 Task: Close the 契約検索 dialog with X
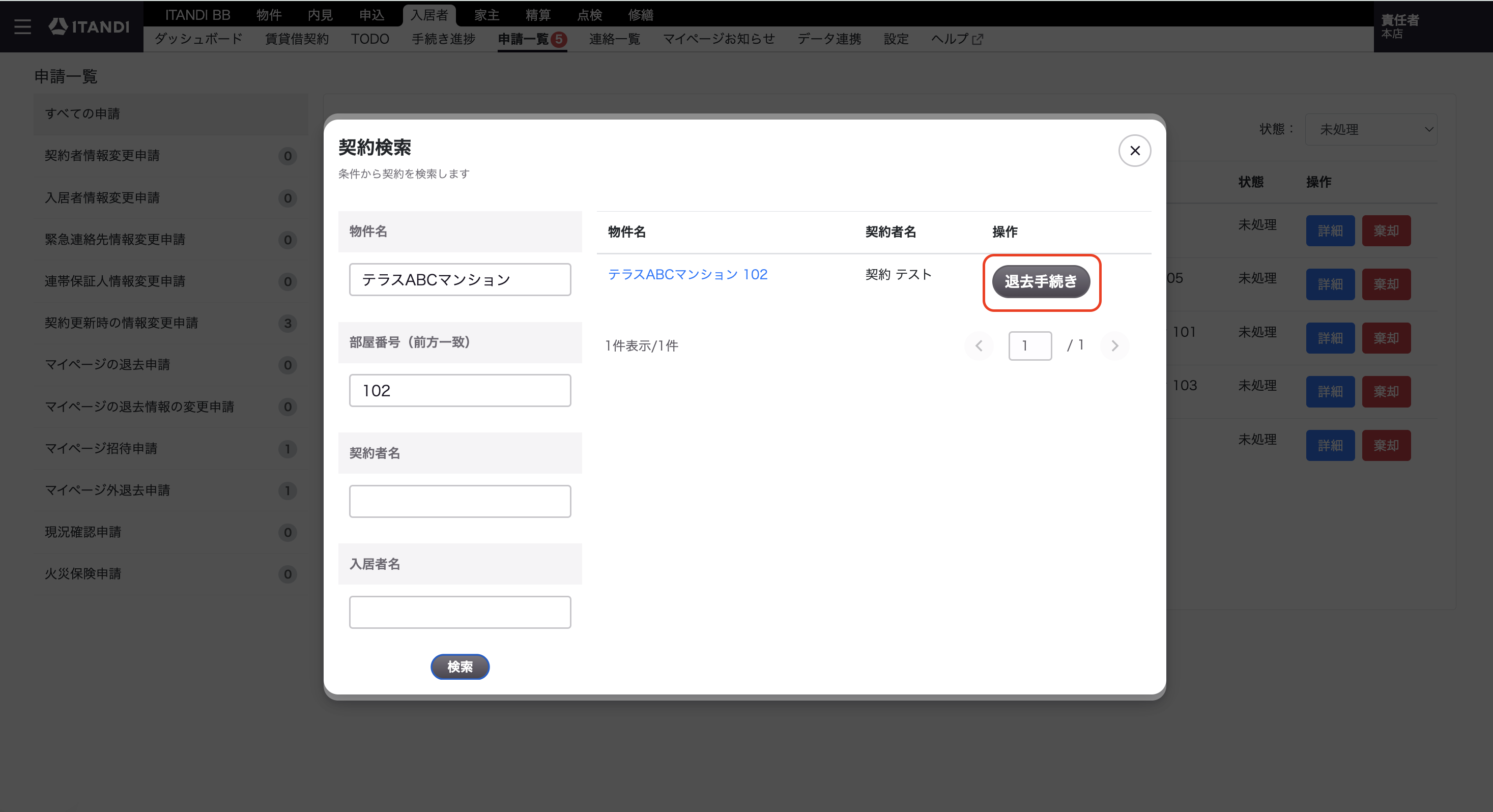coord(1134,151)
